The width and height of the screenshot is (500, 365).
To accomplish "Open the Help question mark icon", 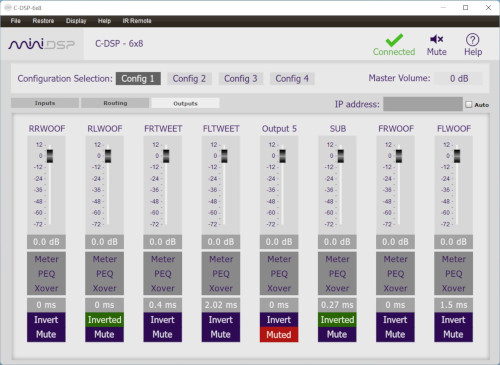I will click(x=472, y=40).
